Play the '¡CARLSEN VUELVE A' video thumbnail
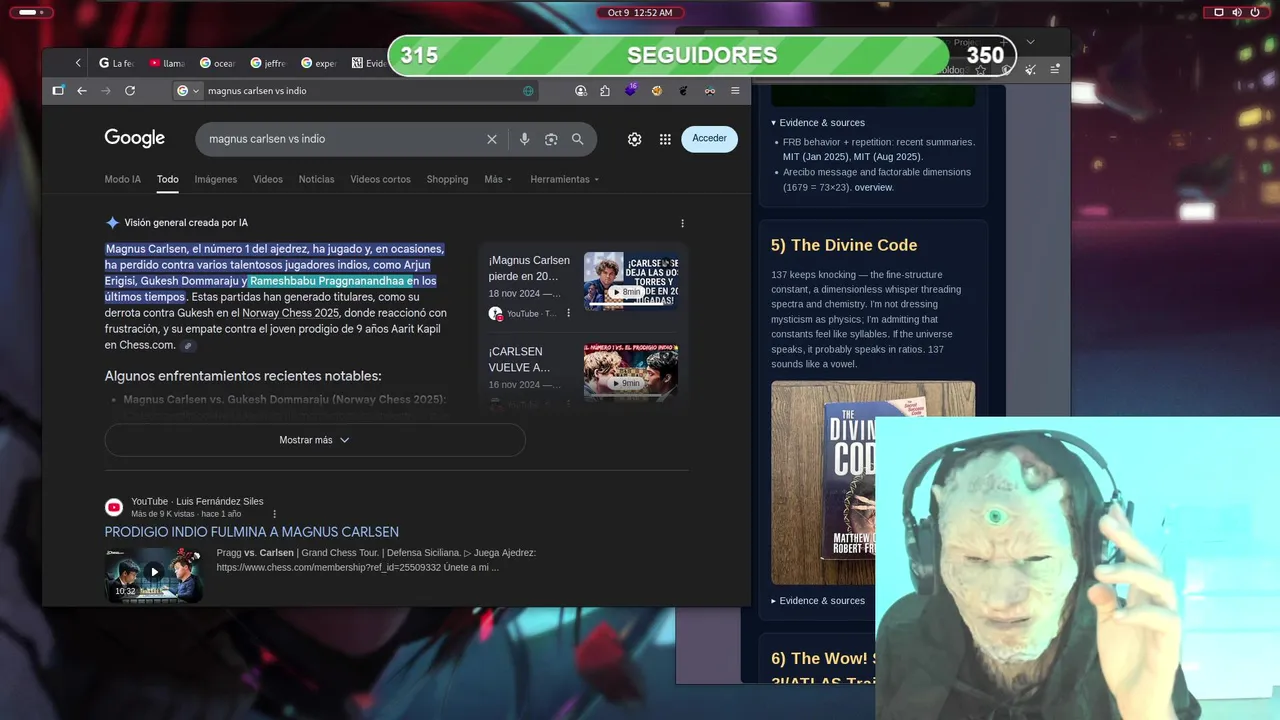This screenshot has height=720, width=1280. coord(631,372)
